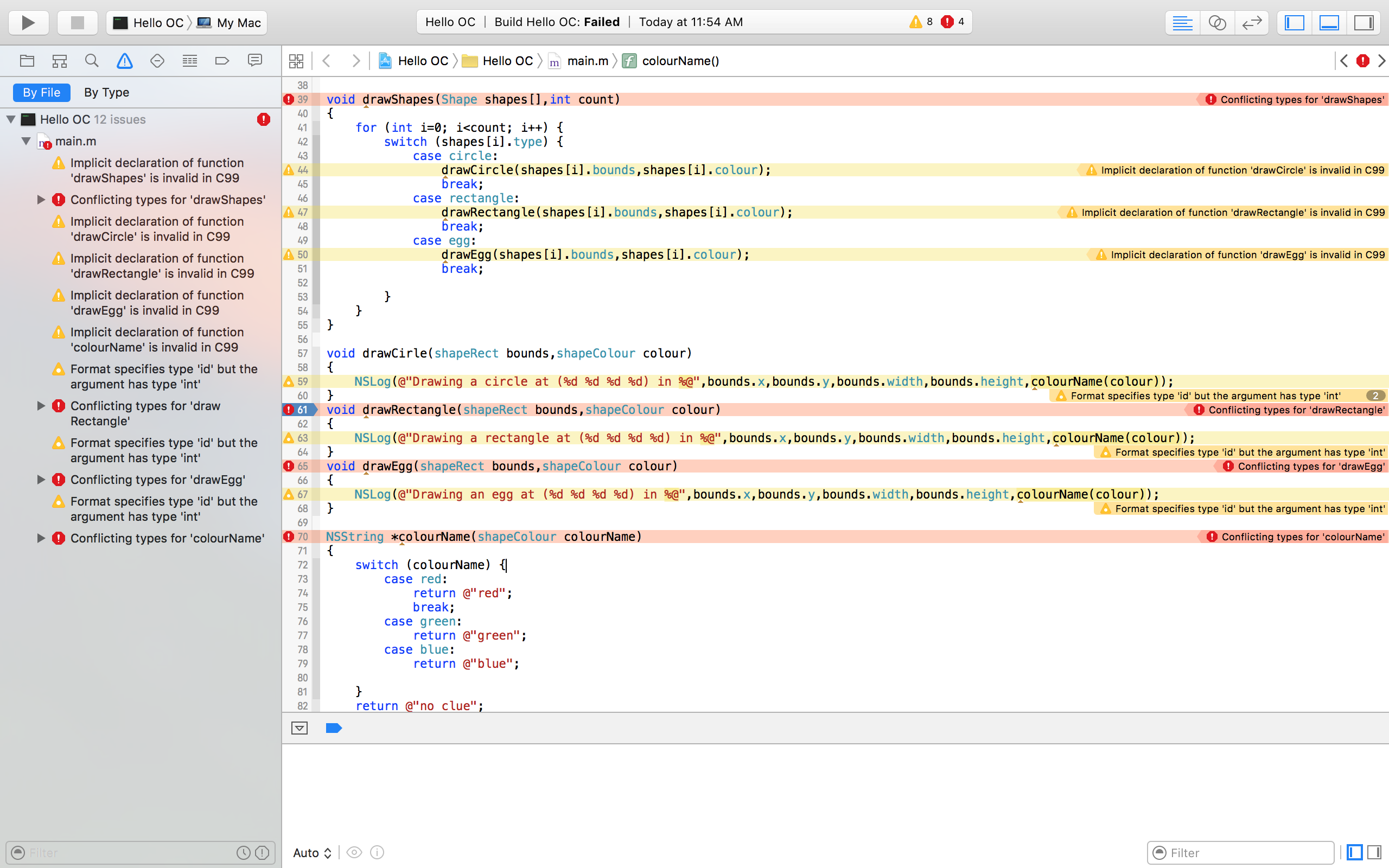This screenshot has width=1389, height=868.
Task: Toggle the Debug area visibility
Action: point(1329,23)
